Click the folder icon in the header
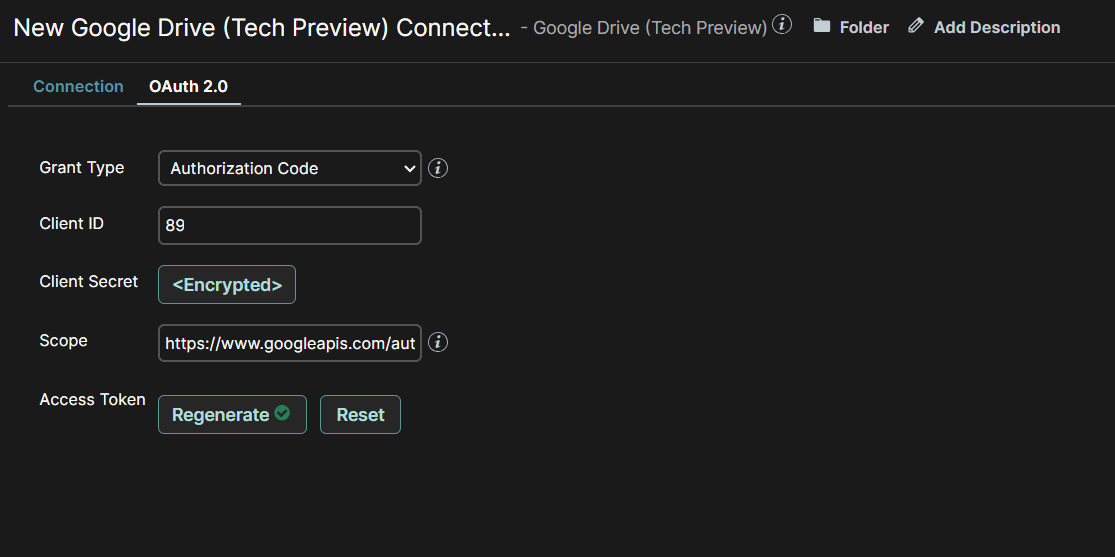Screen dimensions: 1115x557 click(x=822, y=26)
